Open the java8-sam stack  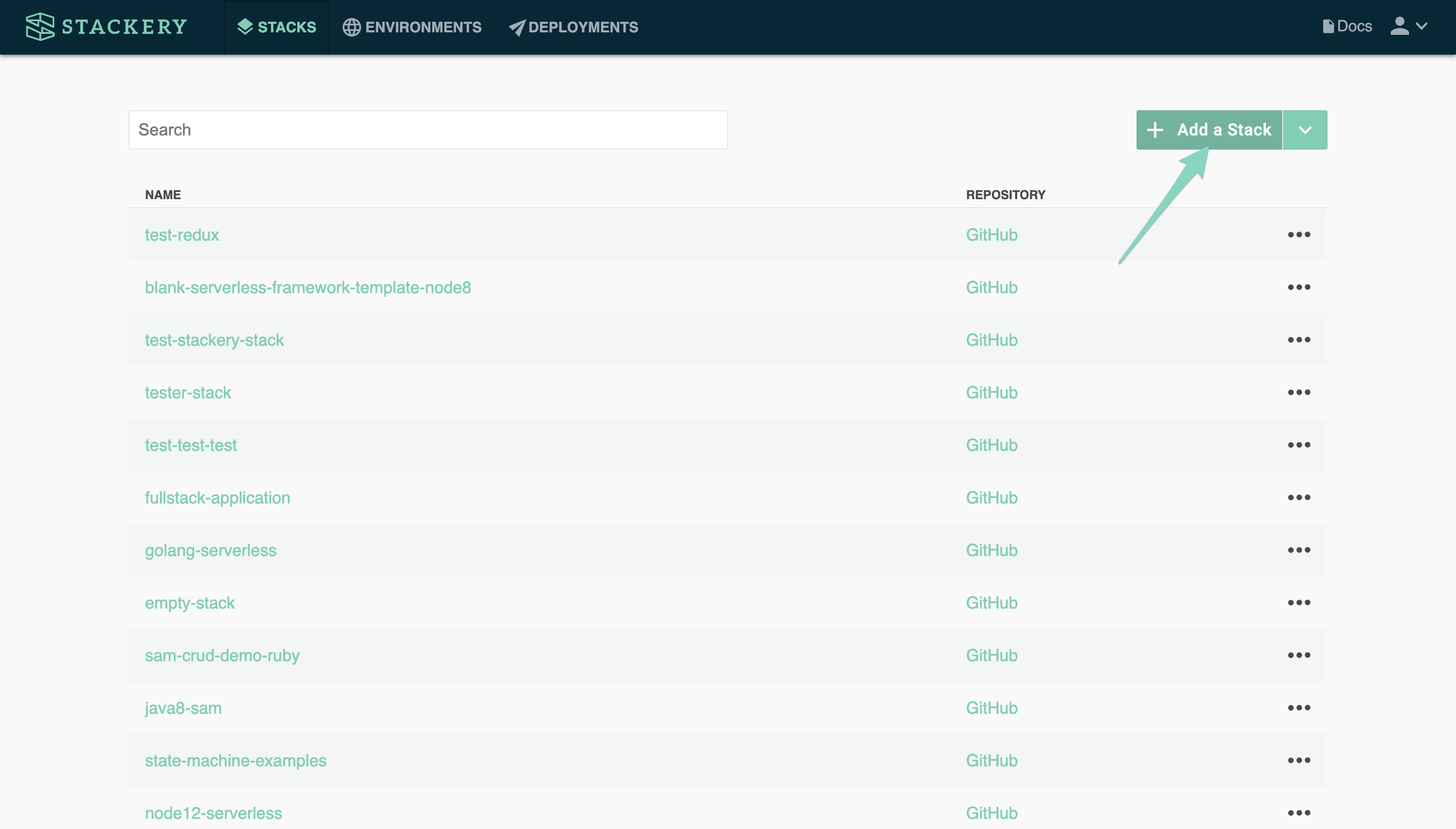point(183,708)
